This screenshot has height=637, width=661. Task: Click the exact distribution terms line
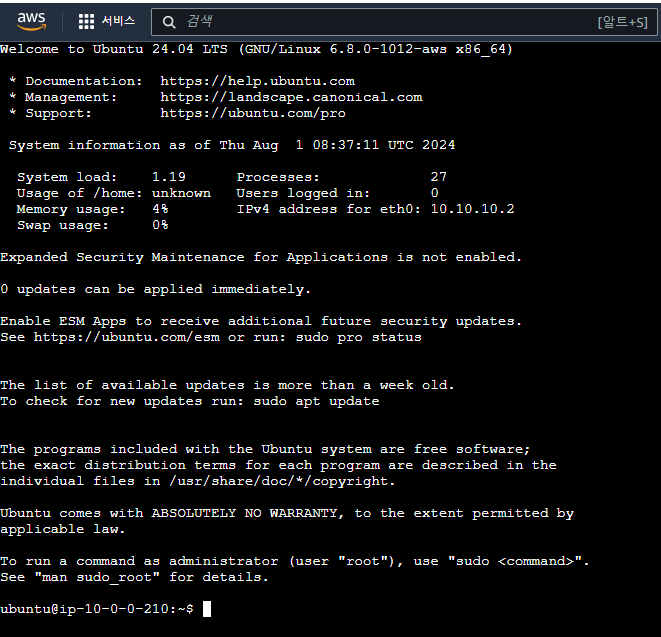pos(278,465)
